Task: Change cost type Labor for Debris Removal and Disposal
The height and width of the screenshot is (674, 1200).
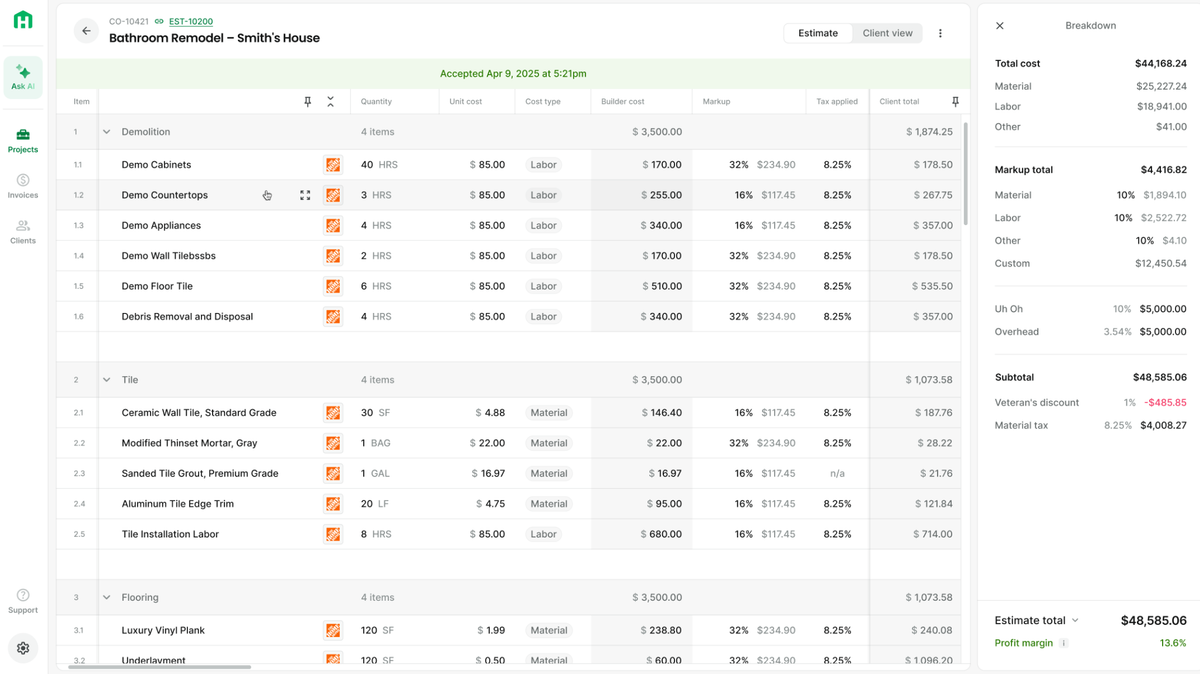Action: coord(544,317)
